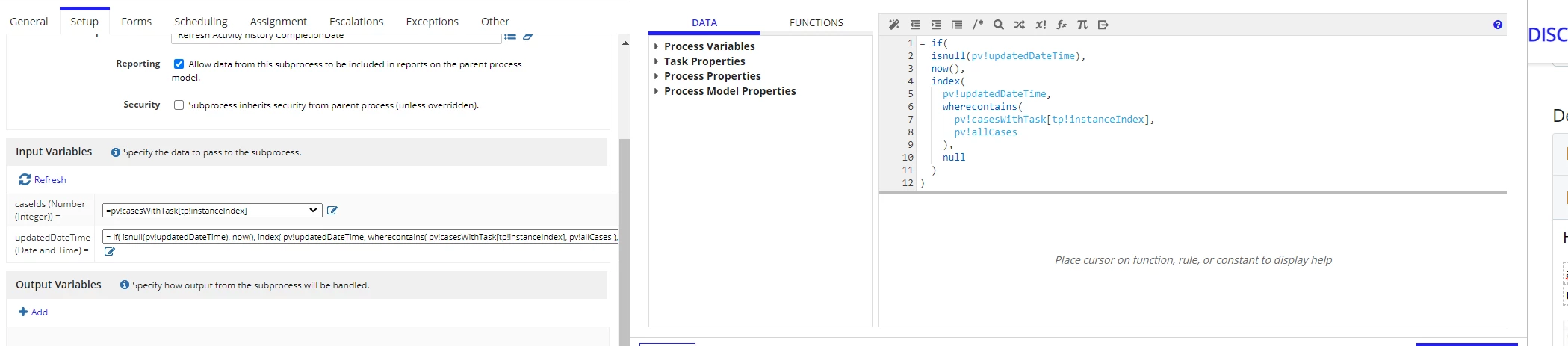The width and height of the screenshot is (1568, 346).
Task: Click the pi symbol icon
Action: point(1082,25)
